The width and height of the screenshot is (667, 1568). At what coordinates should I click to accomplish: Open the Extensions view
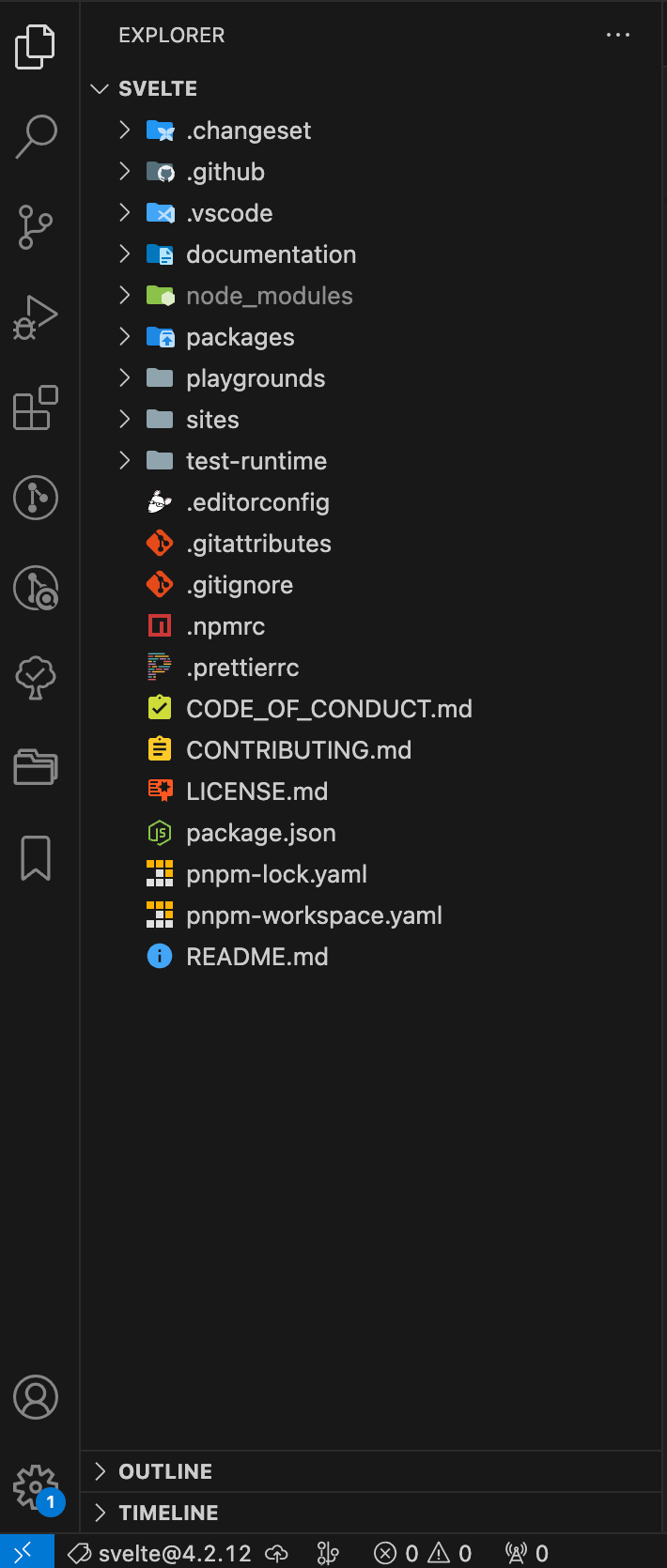(x=37, y=408)
